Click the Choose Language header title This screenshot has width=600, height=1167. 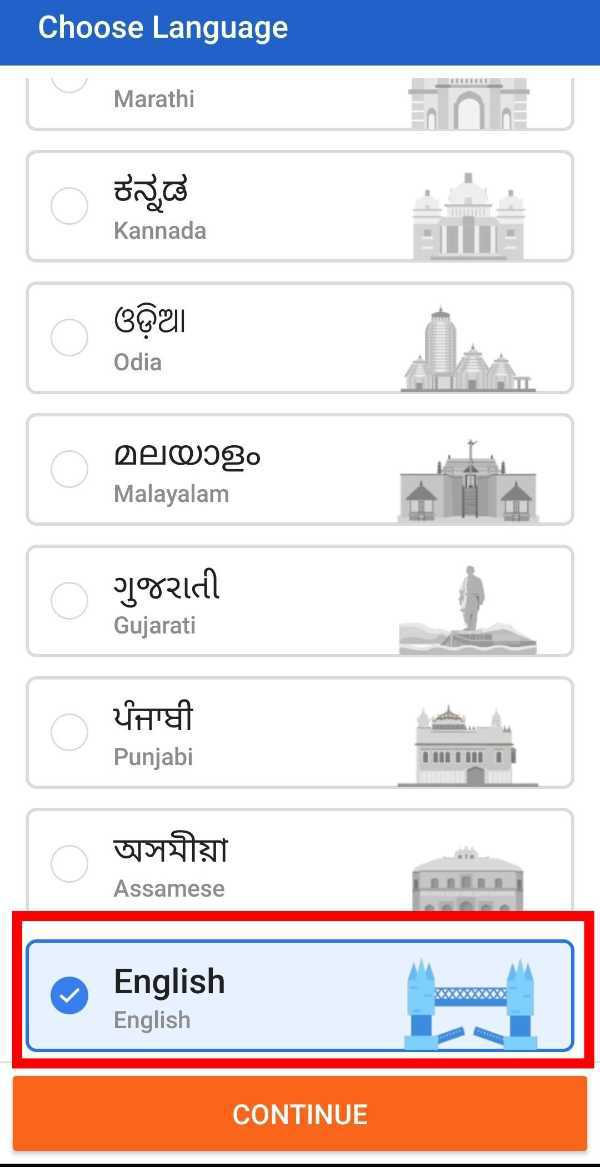coord(163,28)
